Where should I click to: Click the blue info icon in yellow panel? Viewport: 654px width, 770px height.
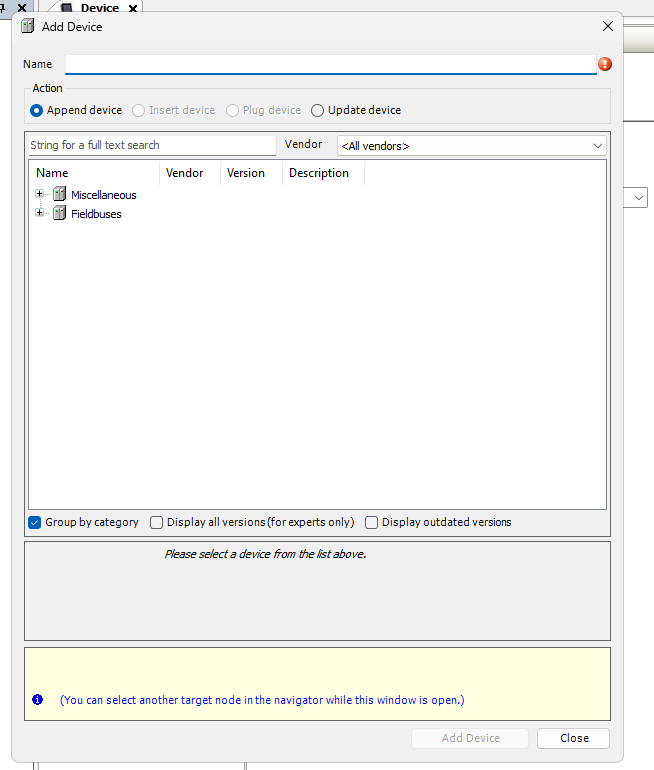tap(37, 700)
